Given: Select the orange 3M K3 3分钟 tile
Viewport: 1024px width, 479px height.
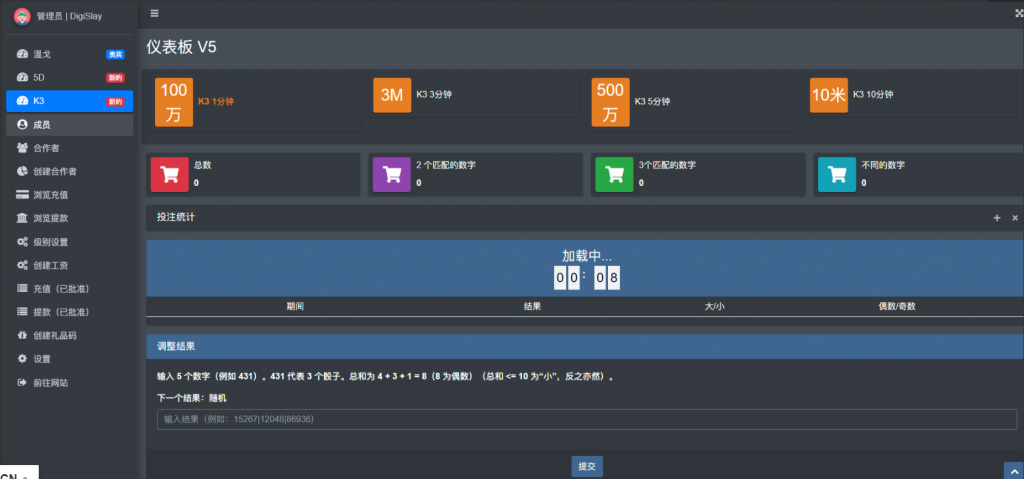Looking at the screenshot, I should (x=391, y=96).
